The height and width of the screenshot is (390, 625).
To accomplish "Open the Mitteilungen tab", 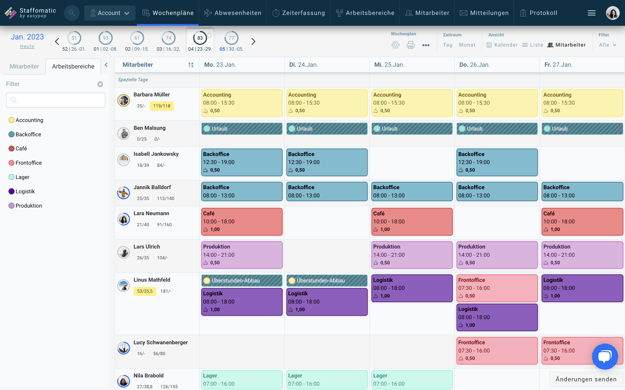I will (x=484, y=13).
